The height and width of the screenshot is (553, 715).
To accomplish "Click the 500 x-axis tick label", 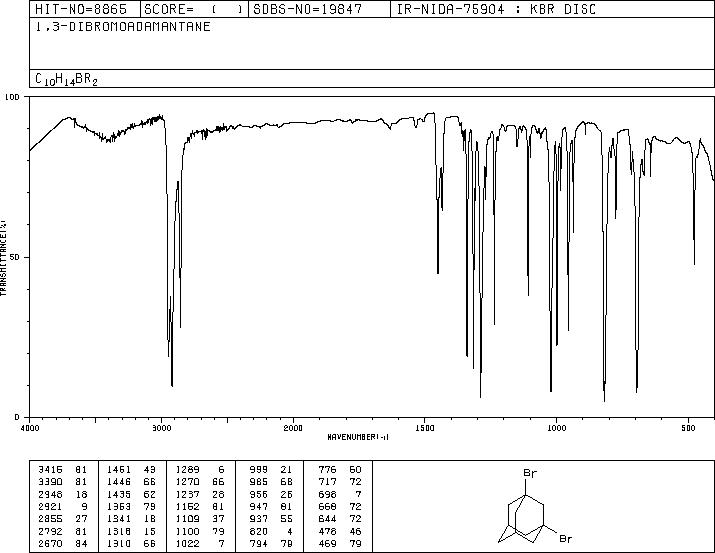I will pyautogui.click(x=689, y=428).
